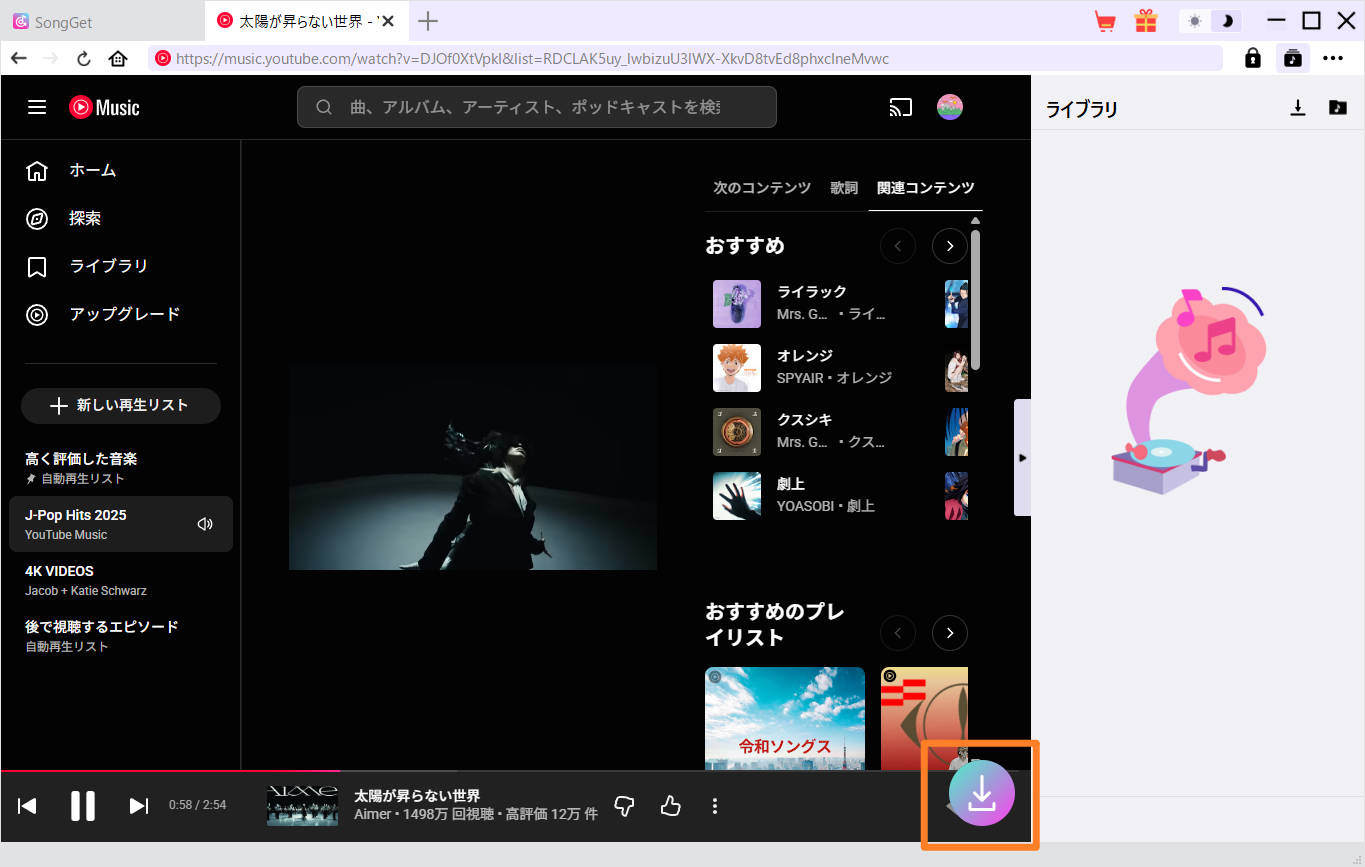This screenshot has width=1365, height=867.
Task: Click the 新しい再生リスト button
Action: point(120,405)
